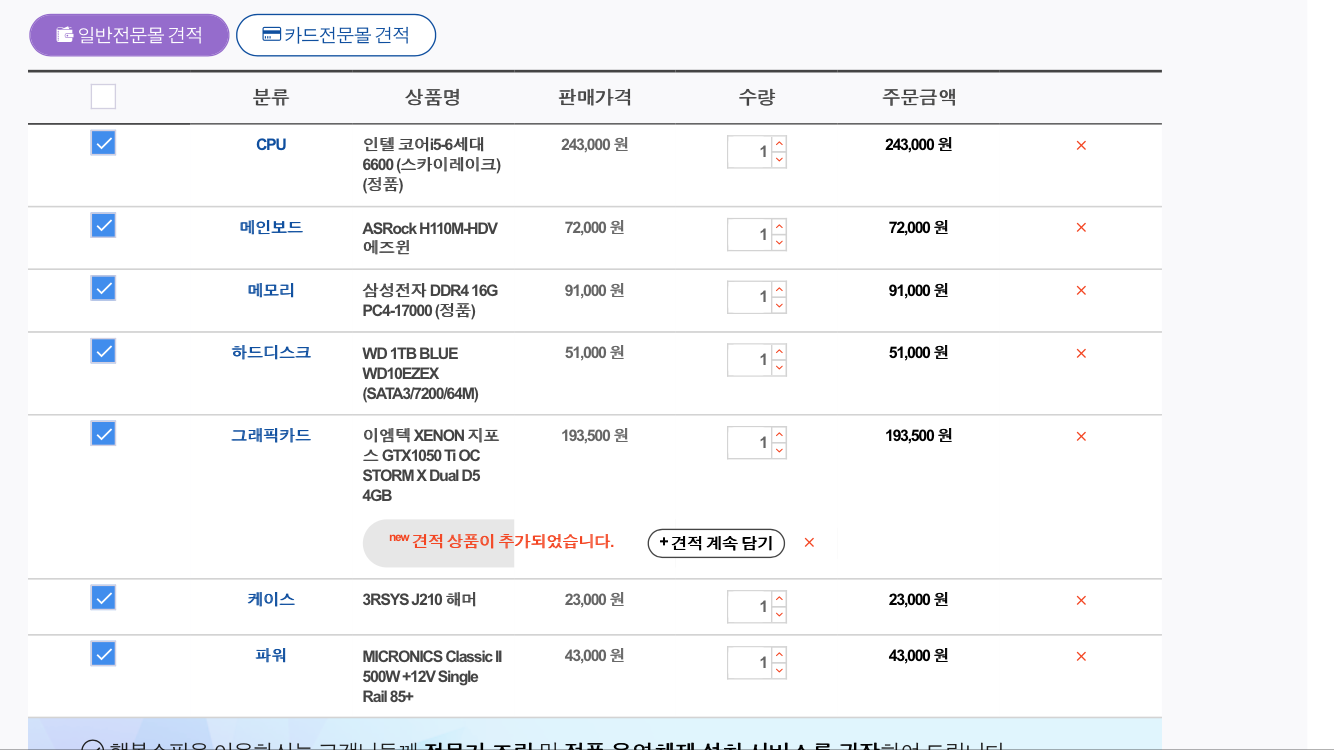Toggle the select-all checkbox in header

coord(103,97)
